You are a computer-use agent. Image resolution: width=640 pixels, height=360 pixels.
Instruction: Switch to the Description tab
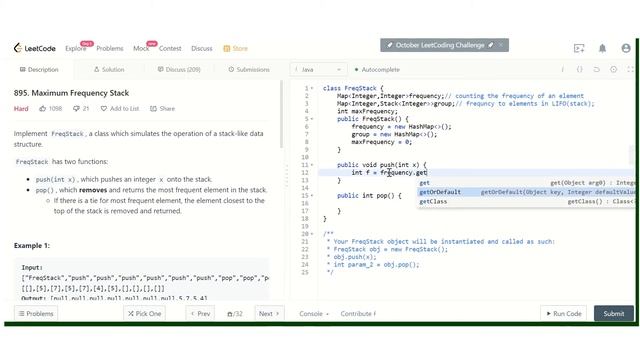pyautogui.click(x=39, y=69)
